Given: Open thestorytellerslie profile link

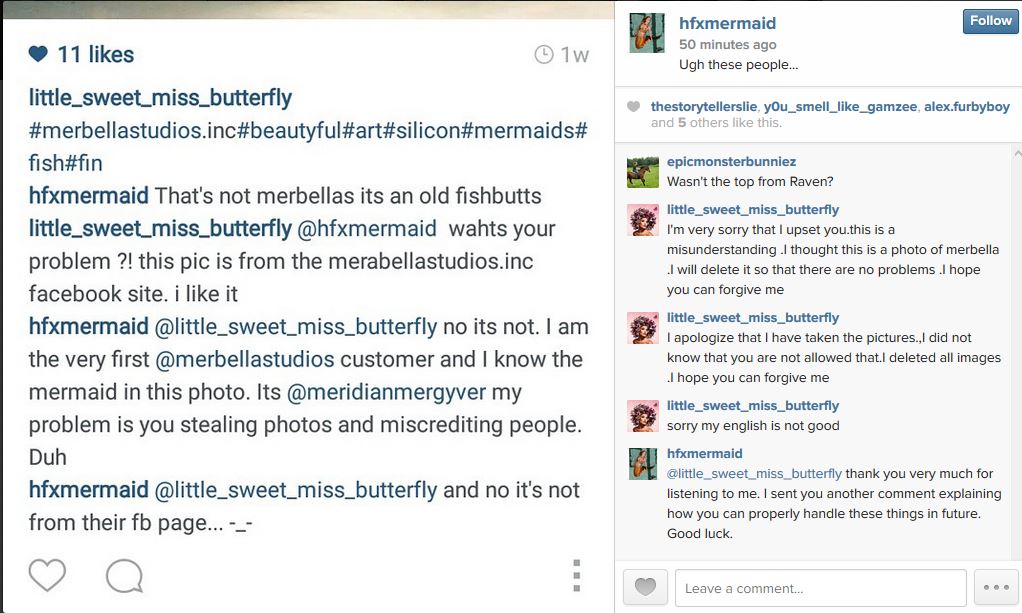Looking at the screenshot, I should (704, 107).
